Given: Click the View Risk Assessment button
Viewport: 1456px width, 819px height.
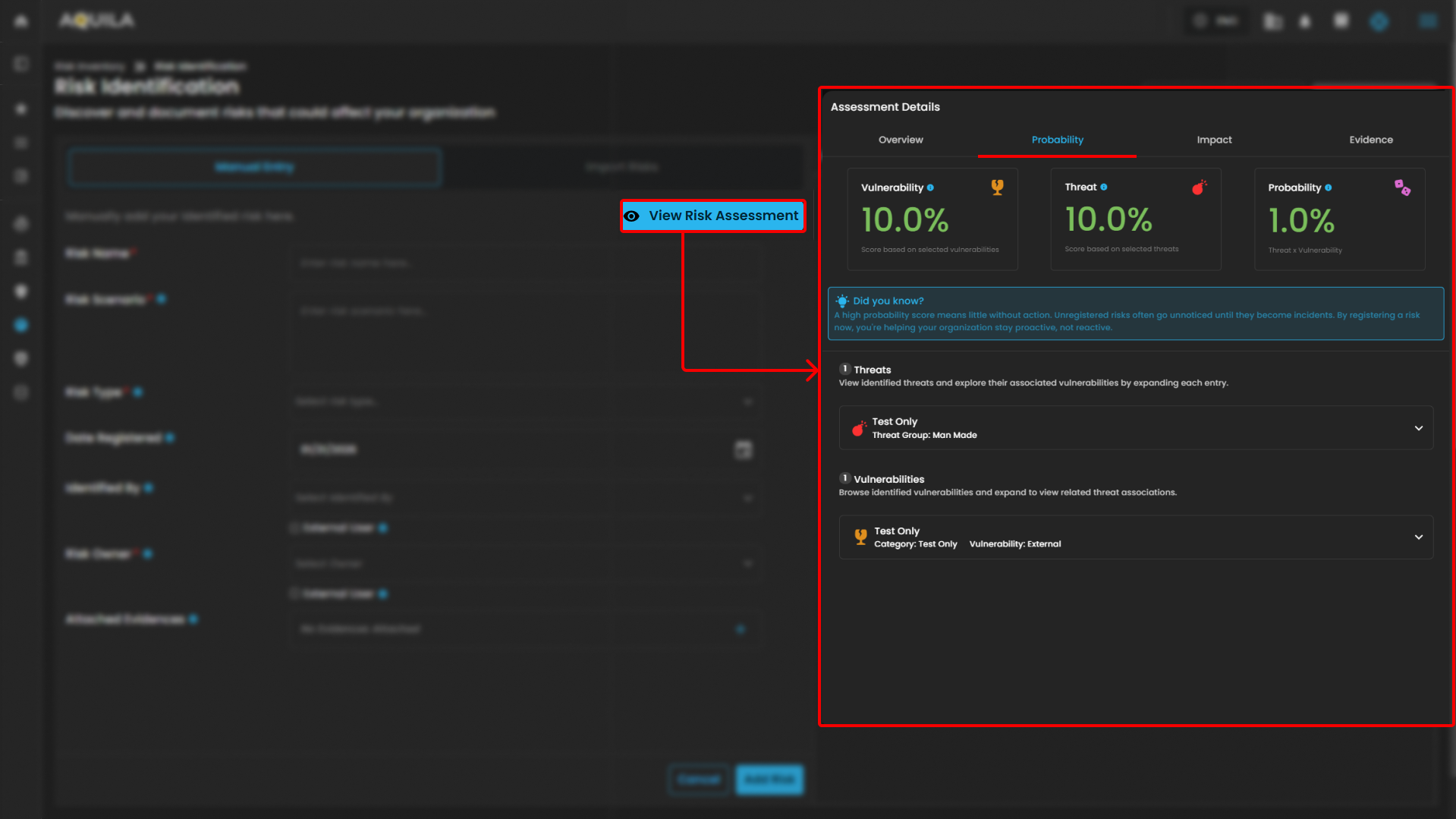Looking at the screenshot, I should click(x=712, y=216).
